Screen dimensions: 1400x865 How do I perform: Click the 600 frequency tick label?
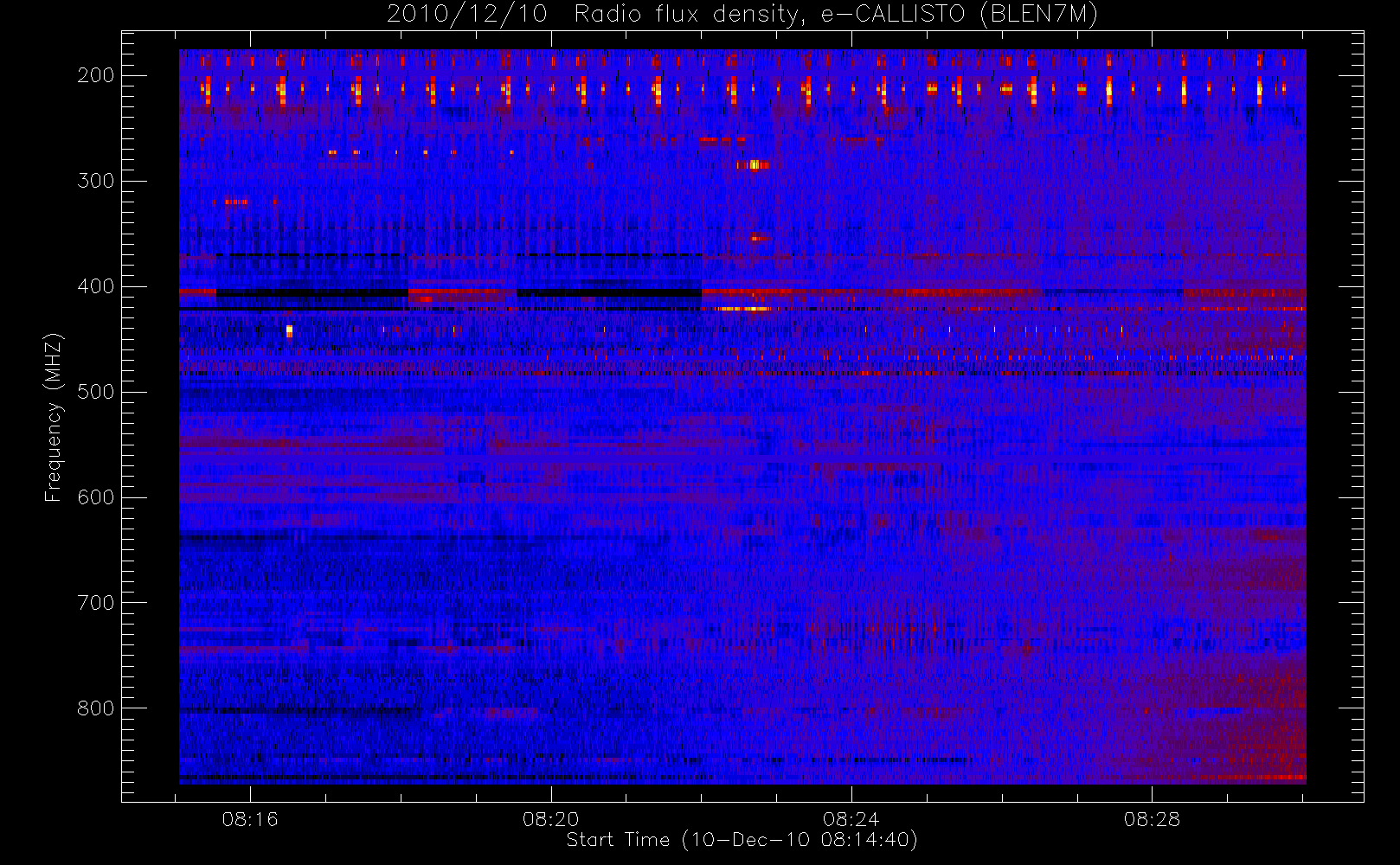tap(96, 497)
